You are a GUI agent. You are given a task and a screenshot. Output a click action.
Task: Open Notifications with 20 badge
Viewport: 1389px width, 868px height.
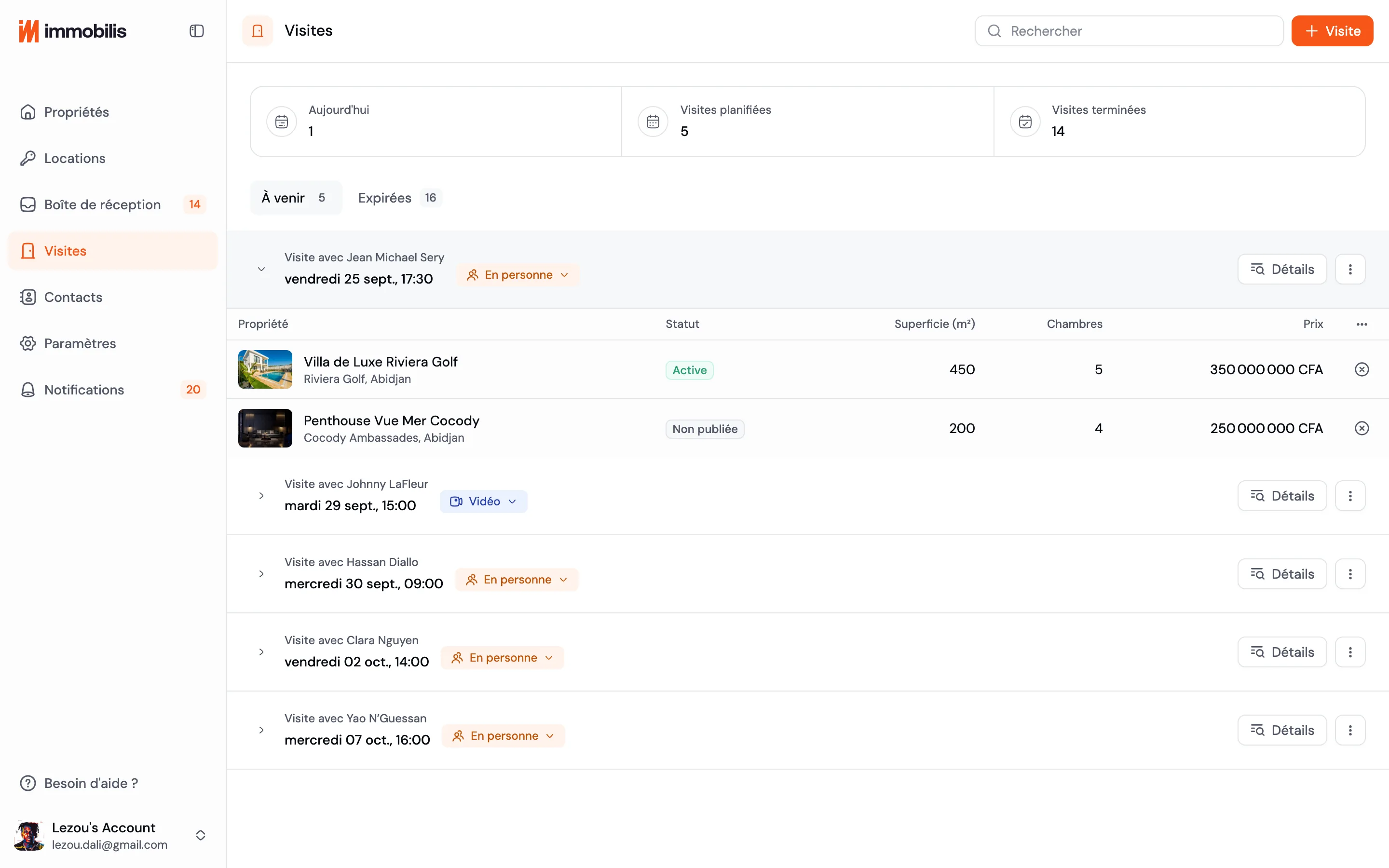(112, 390)
